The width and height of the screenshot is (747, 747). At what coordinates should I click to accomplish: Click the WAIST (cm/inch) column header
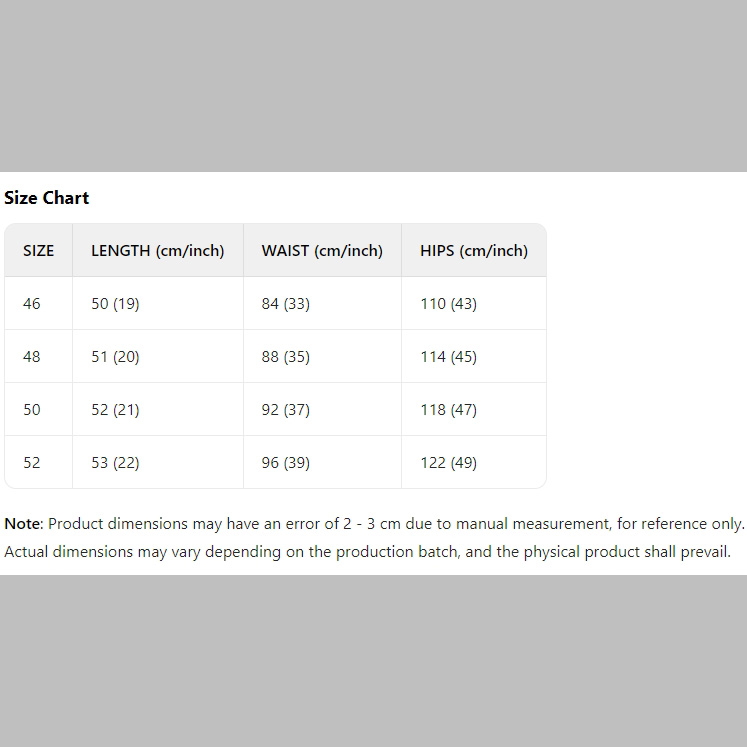(322, 251)
